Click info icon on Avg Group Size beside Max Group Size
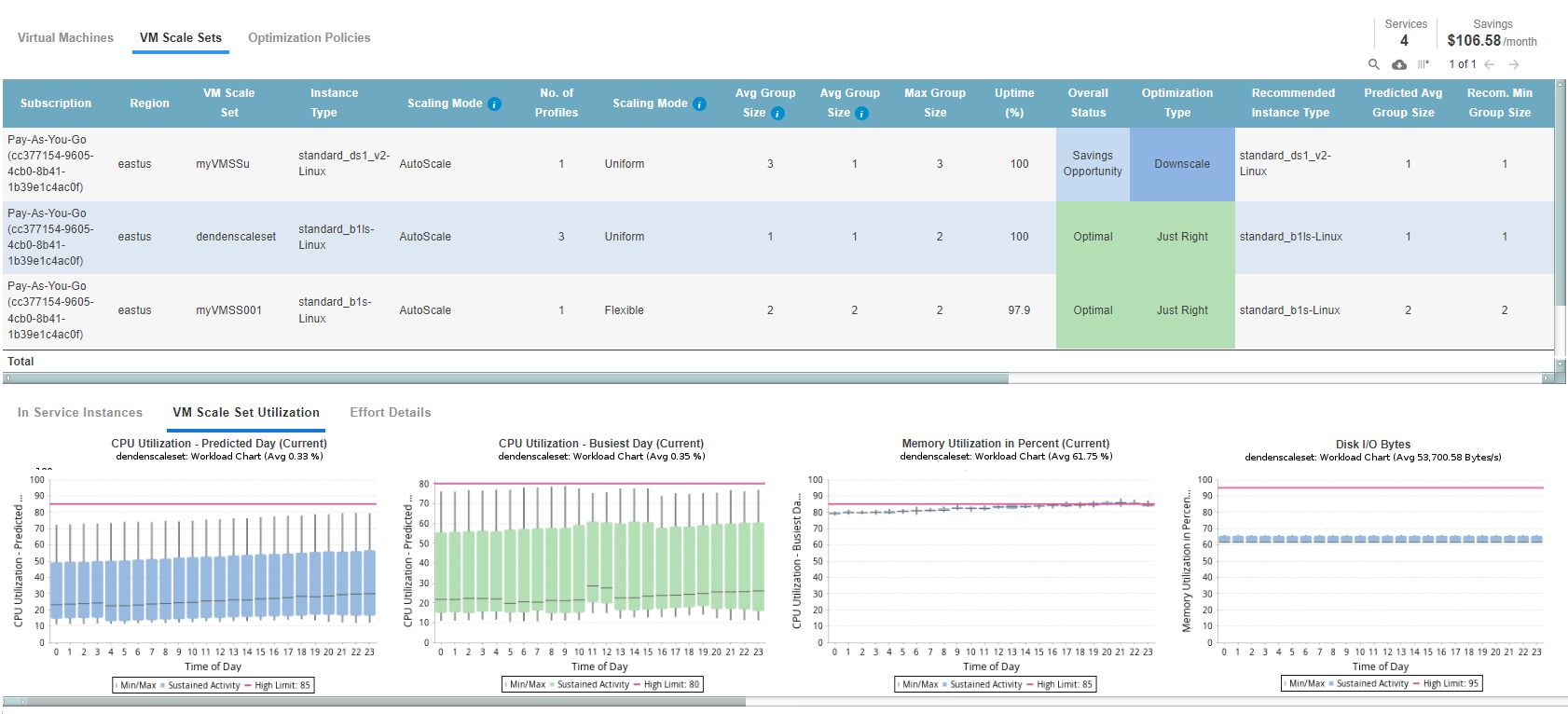1568x714 pixels. pyautogui.click(x=862, y=114)
